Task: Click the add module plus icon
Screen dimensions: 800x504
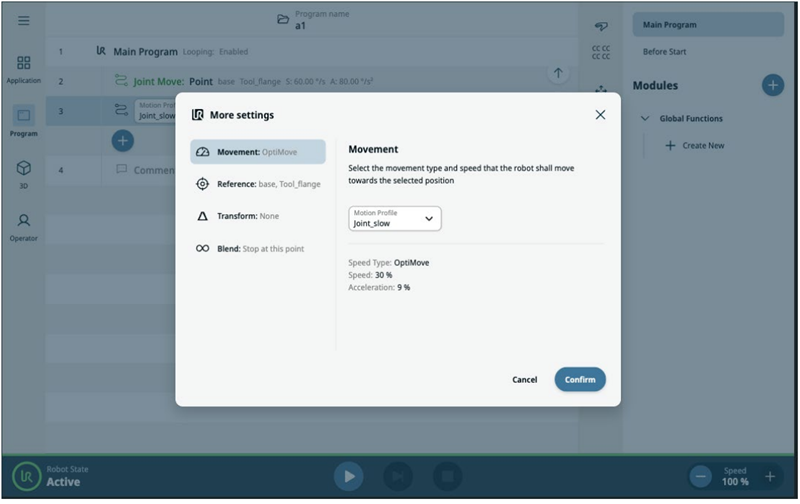Action: [x=772, y=85]
